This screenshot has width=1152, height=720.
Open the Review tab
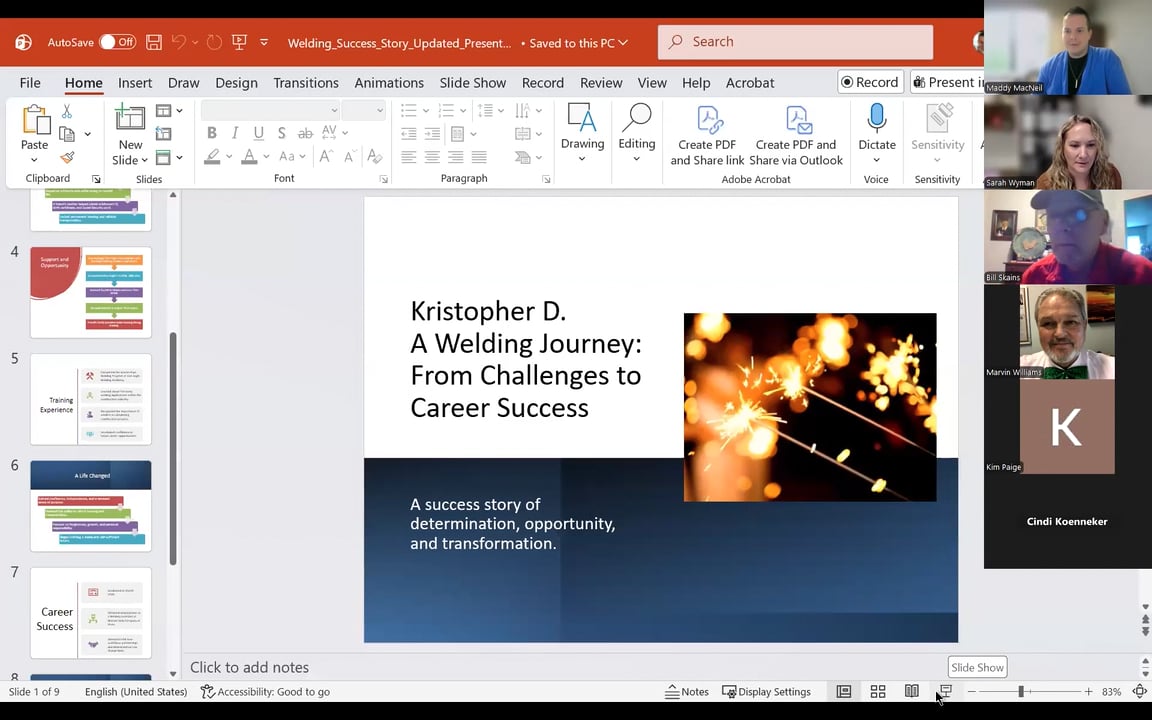coord(601,83)
